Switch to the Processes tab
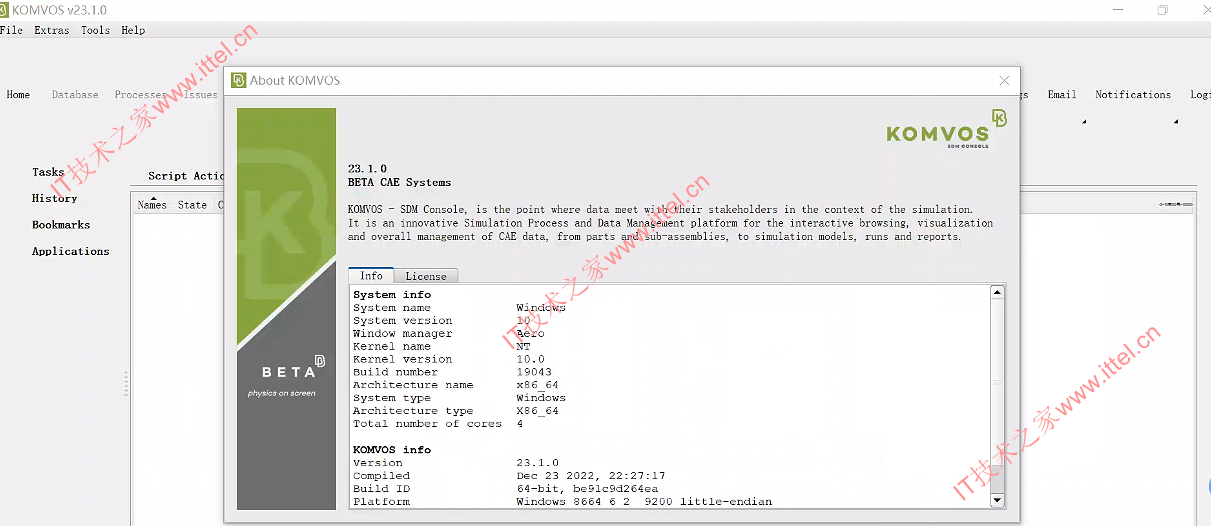The width and height of the screenshot is (1211, 526). [x=140, y=95]
